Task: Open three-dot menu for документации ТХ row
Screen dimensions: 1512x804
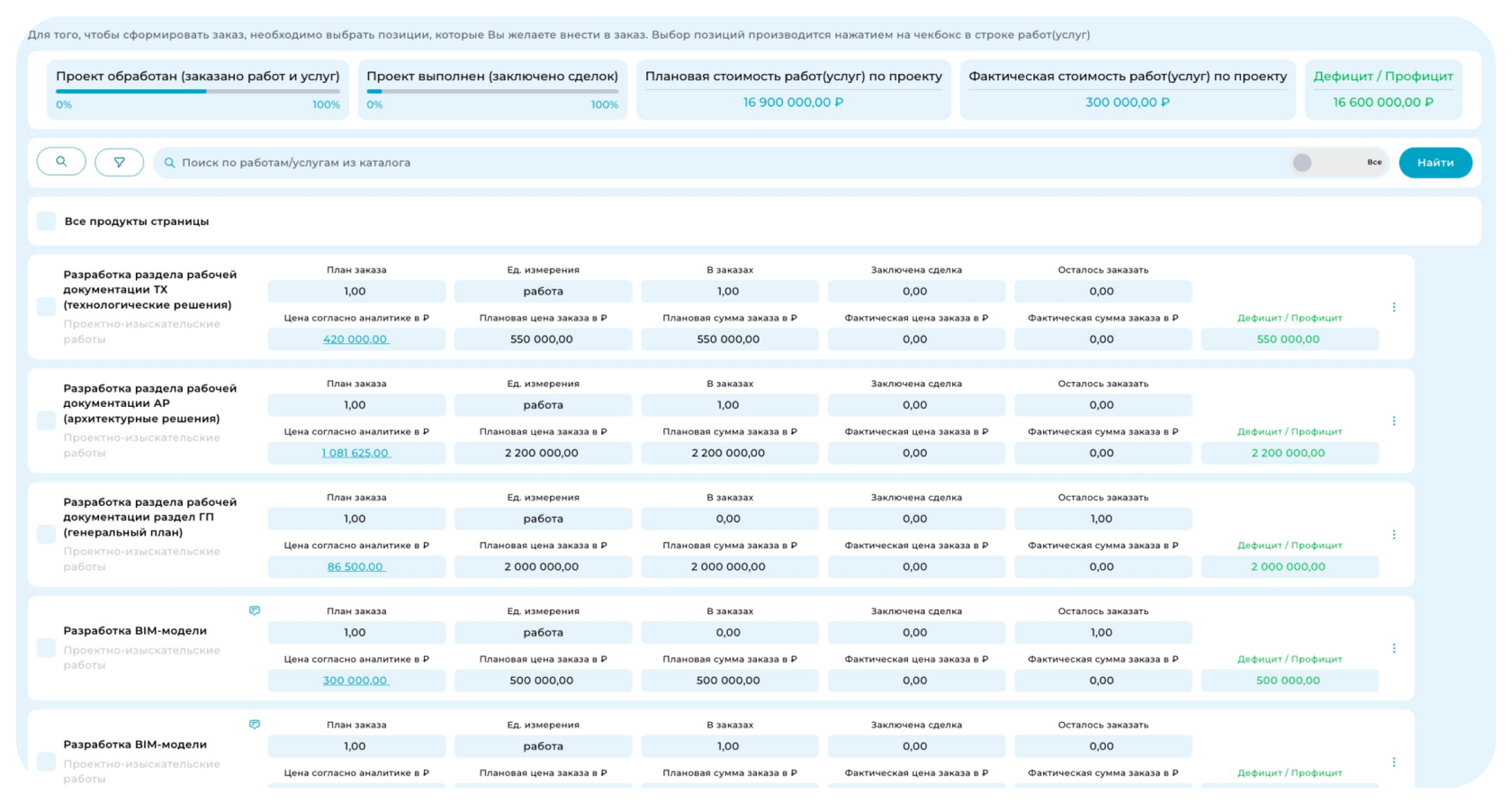Action: tap(1394, 307)
